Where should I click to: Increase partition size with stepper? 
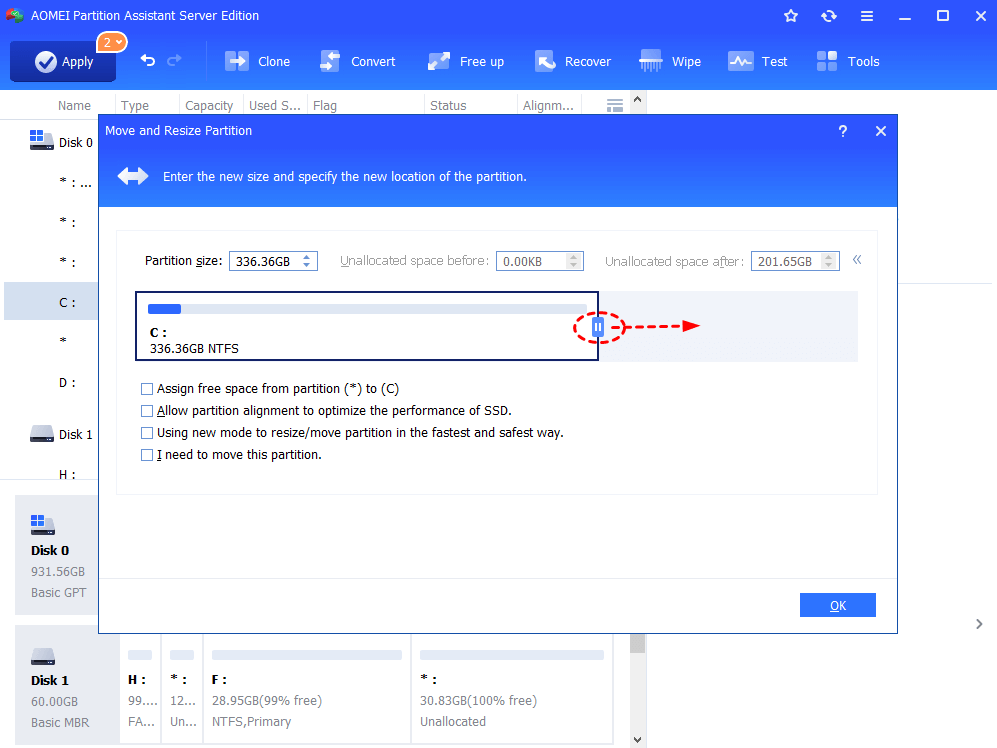306,257
